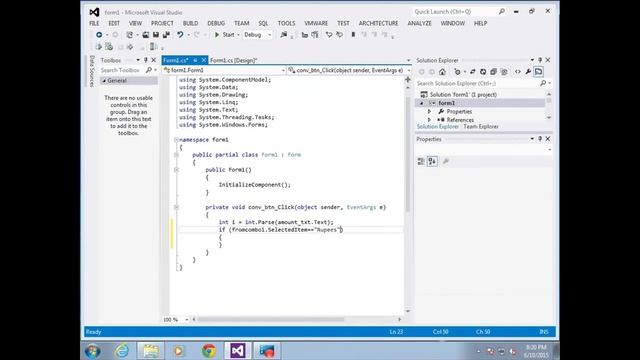
Task: Open the Solution Explorer window options dropdown
Action: (x=532, y=60)
